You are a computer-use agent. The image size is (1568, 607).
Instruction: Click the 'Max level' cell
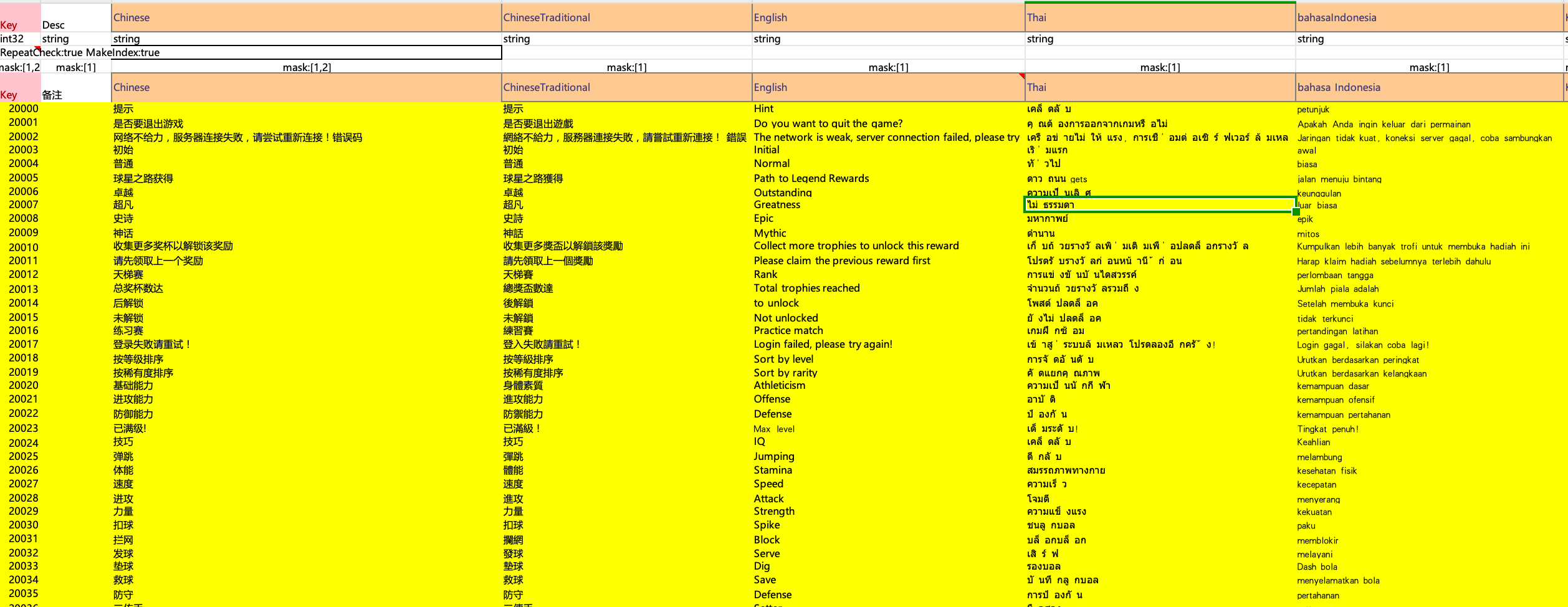click(x=888, y=429)
